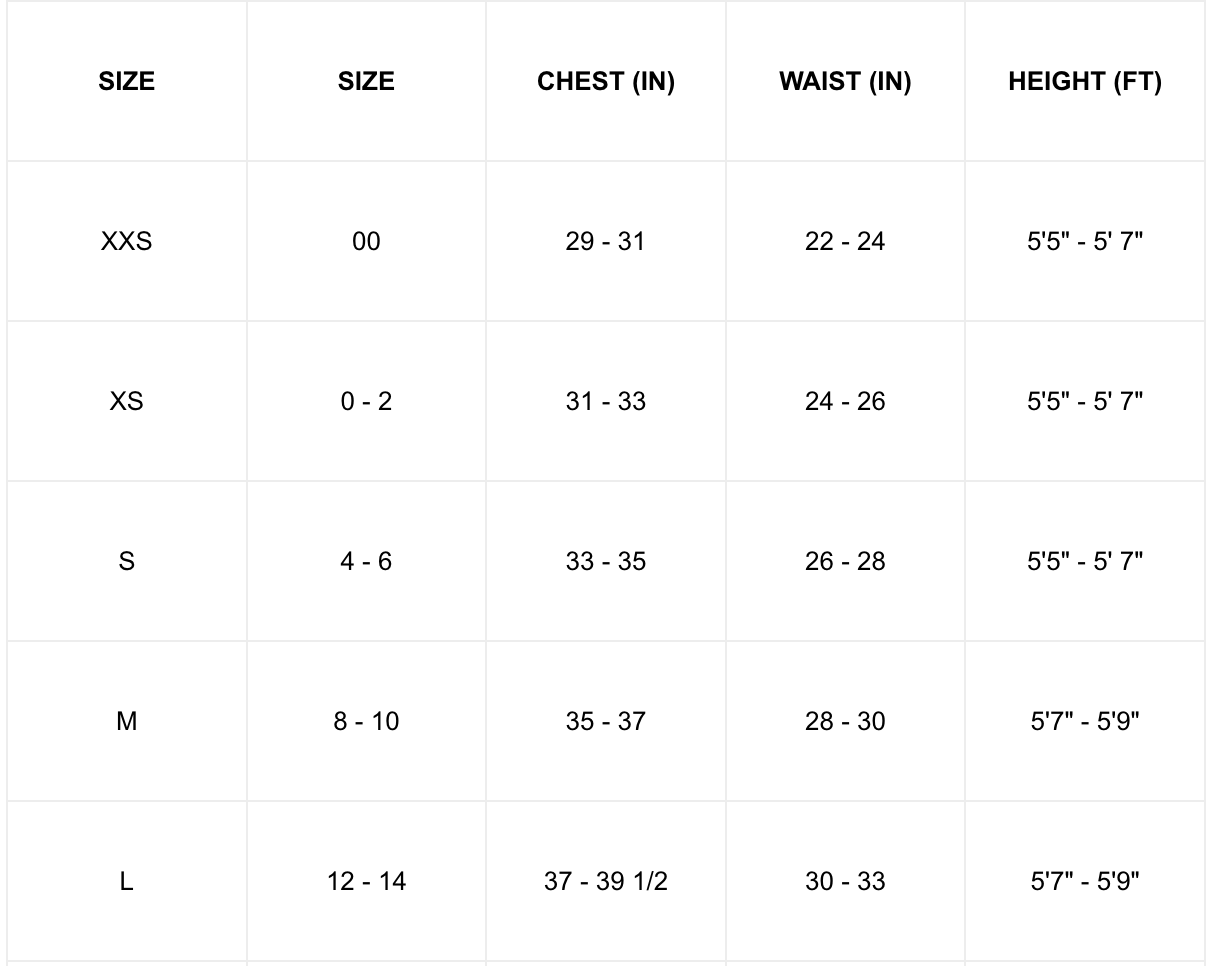Select the numeric size 00 cell
The height and width of the screenshot is (966, 1216).
coord(366,241)
